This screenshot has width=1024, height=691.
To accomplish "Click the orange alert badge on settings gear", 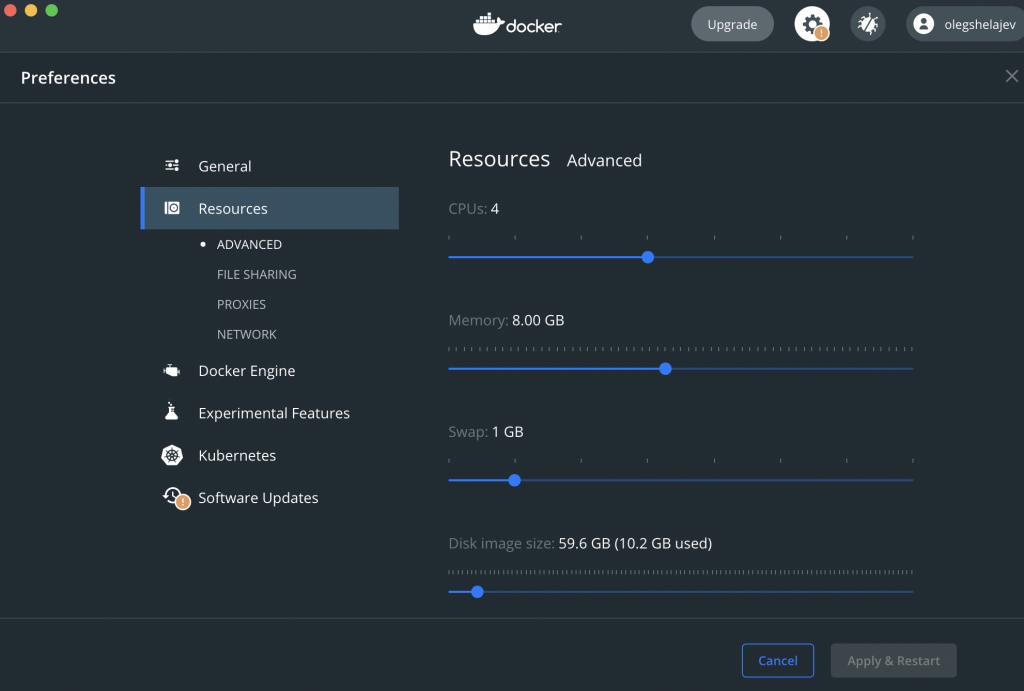I will coord(822,33).
